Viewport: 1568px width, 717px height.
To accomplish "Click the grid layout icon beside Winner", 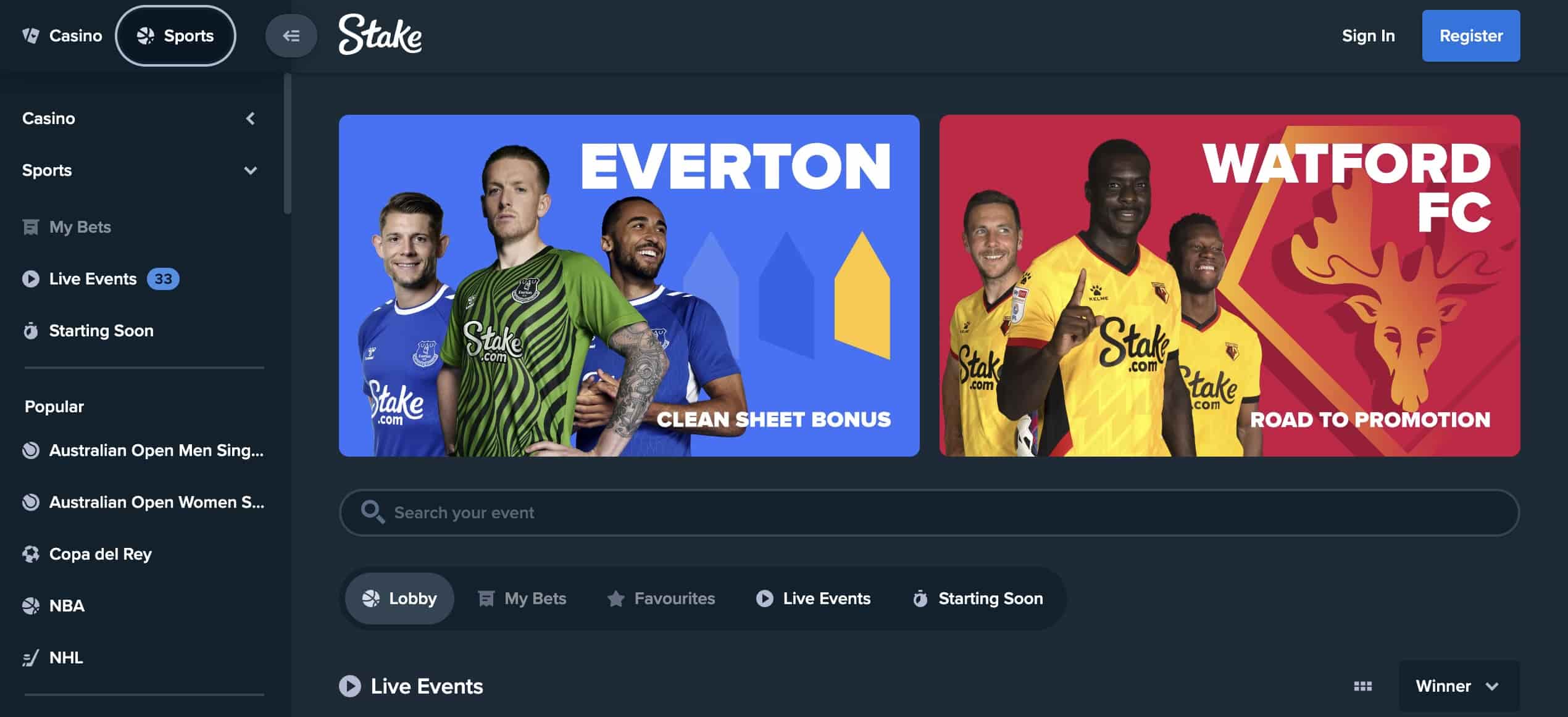I will pos(1362,686).
